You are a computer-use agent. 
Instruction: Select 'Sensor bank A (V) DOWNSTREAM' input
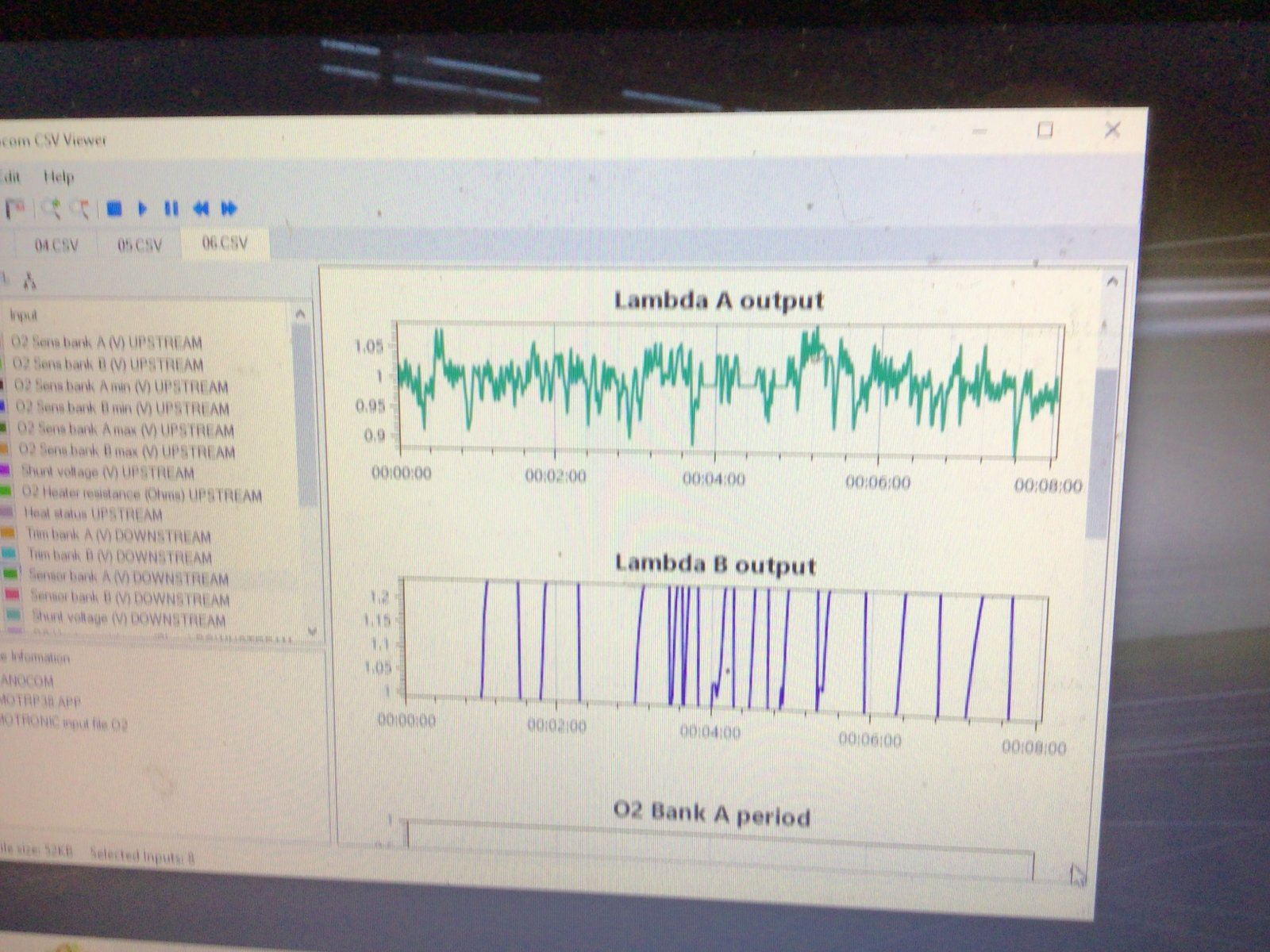tap(129, 577)
